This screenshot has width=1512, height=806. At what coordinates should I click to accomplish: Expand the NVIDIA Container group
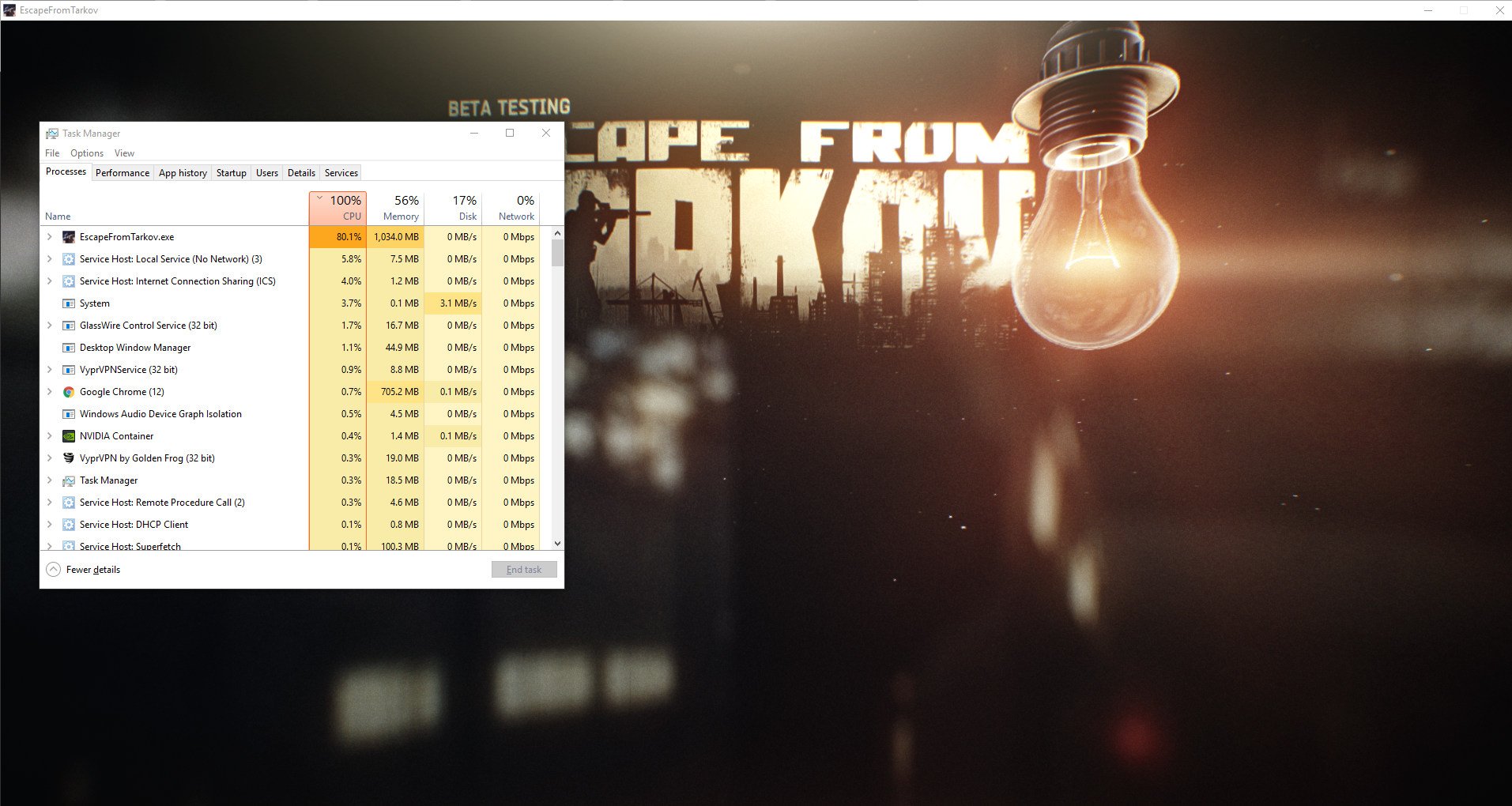[49, 436]
